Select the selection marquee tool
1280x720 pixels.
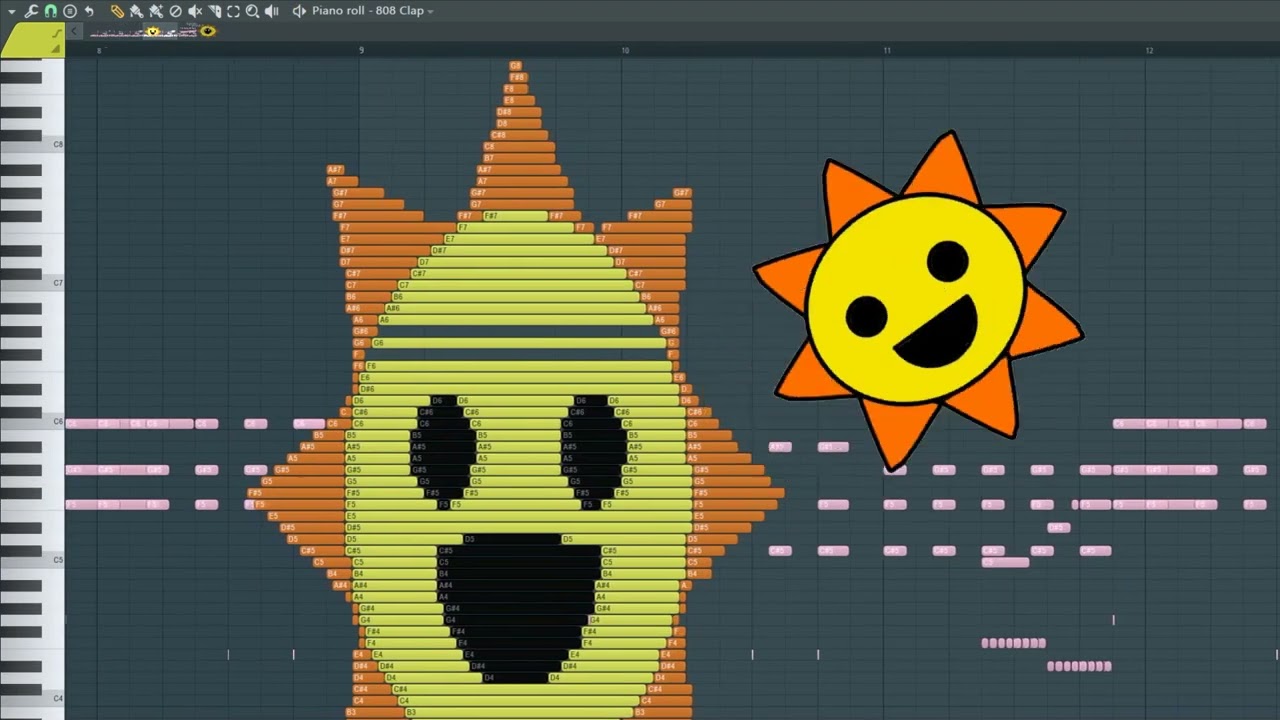pyautogui.click(x=233, y=11)
